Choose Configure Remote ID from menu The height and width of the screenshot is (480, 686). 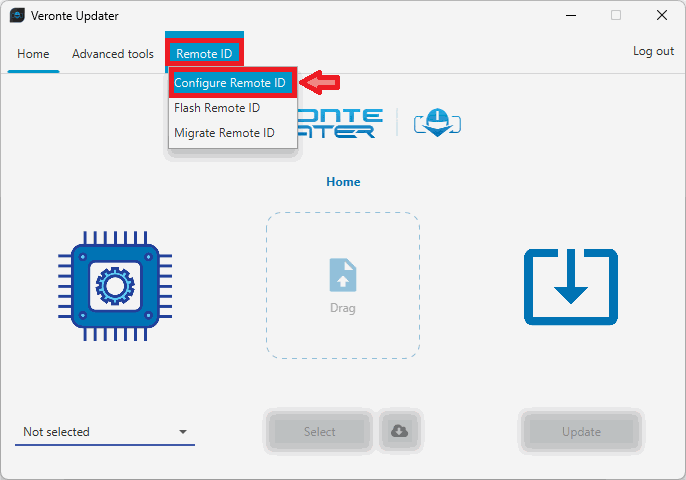click(x=230, y=83)
